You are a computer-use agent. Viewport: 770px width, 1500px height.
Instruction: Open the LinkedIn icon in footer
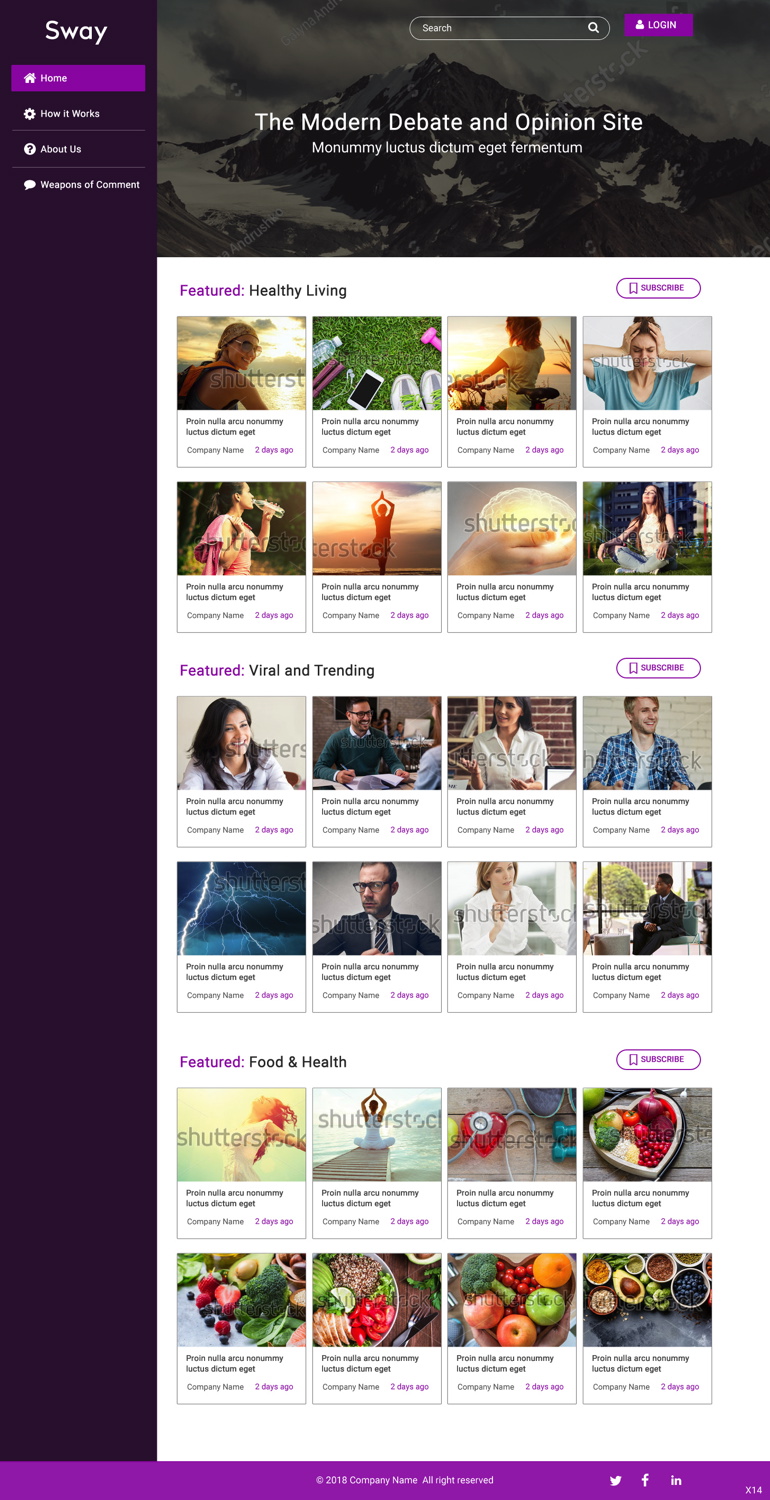pos(676,1480)
